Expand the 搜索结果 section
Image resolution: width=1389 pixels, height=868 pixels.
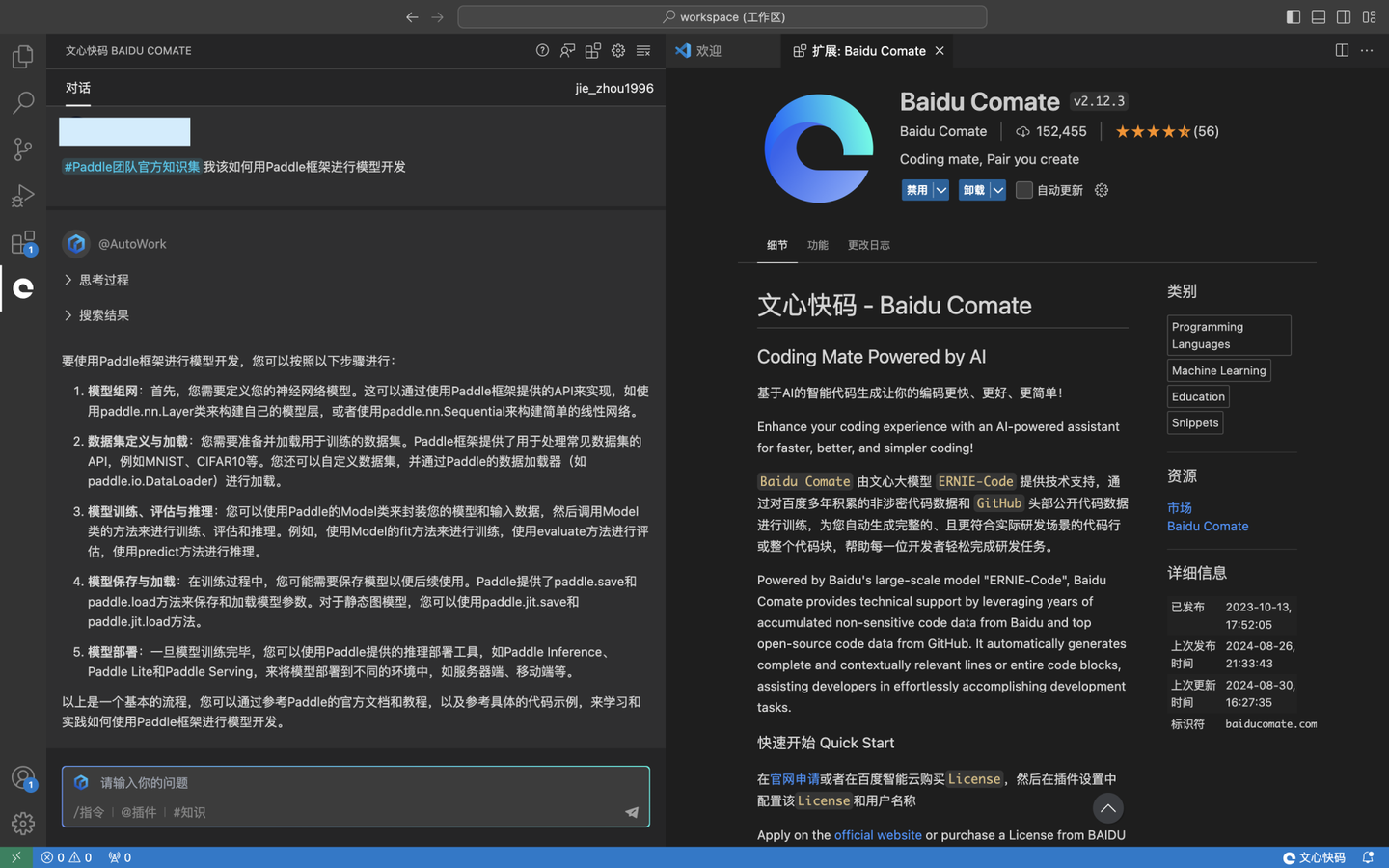tap(95, 315)
